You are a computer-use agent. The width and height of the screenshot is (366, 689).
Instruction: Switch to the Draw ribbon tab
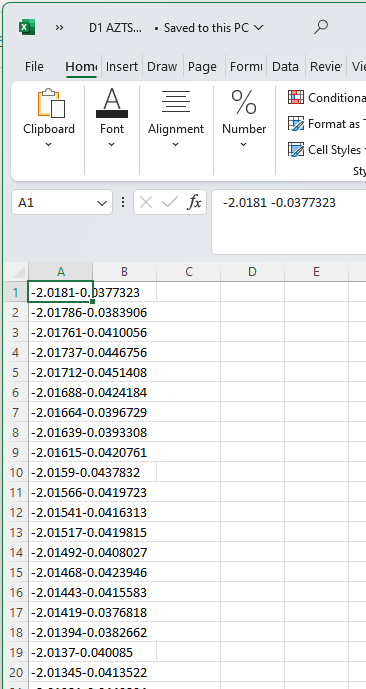point(162,66)
